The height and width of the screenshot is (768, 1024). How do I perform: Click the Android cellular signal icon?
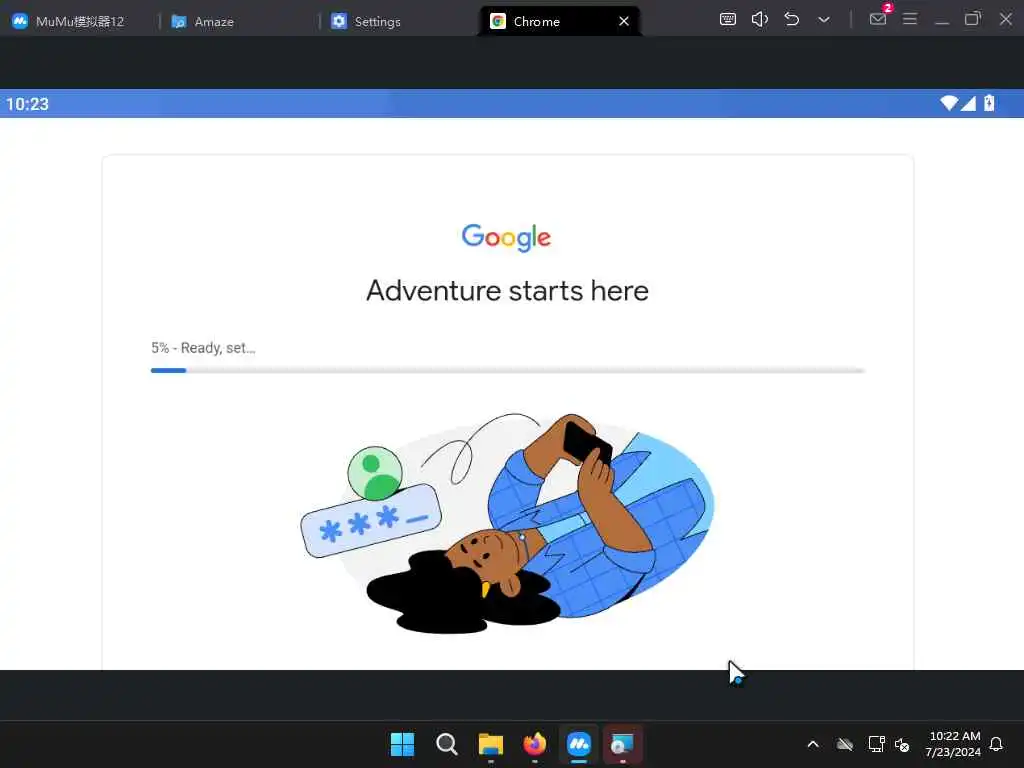coord(968,103)
